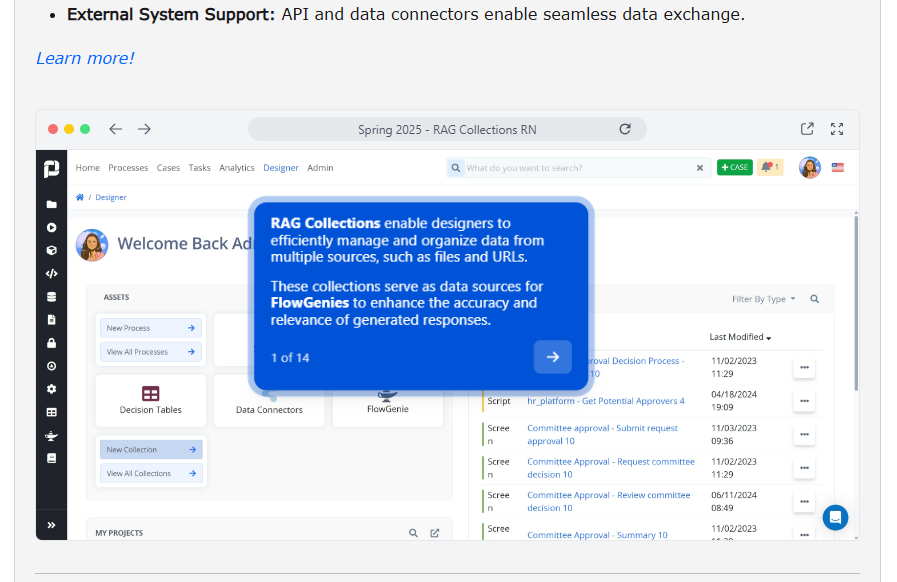This screenshot has width=897, height=582.
Task: Follow the Learn more! link
Action: tap(85, 58)
